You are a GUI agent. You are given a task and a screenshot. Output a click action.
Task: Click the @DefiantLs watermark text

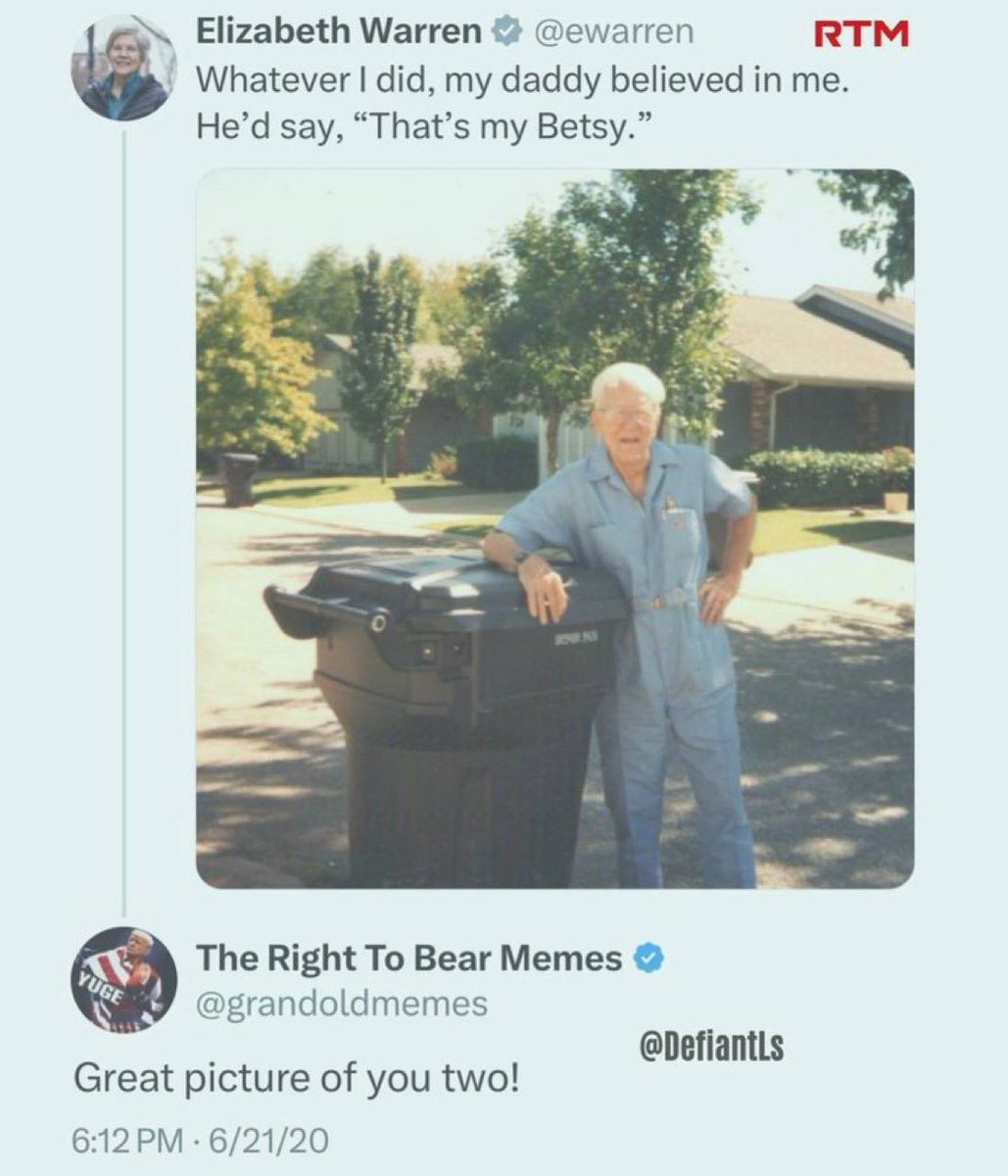710,1048
